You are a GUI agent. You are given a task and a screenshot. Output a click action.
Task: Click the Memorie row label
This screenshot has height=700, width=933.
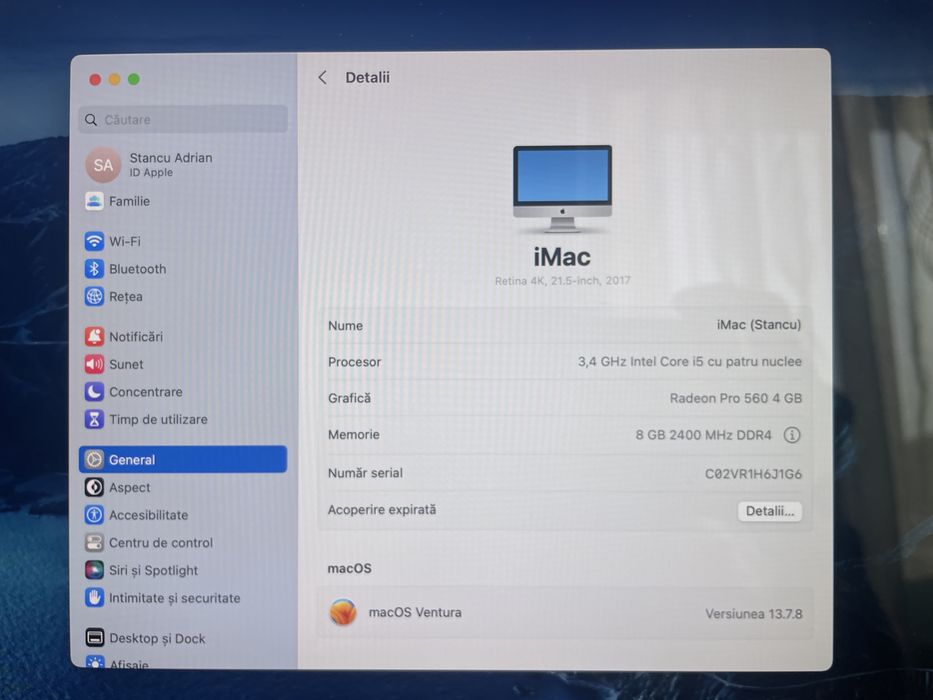[353, 435]
